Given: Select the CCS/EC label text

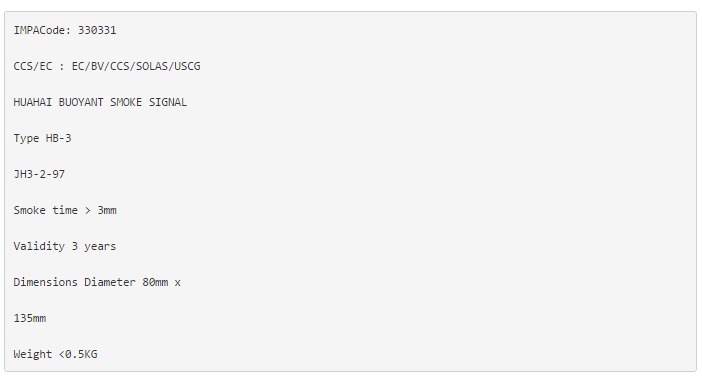Looking at the screenshot, I should [33, 66].
